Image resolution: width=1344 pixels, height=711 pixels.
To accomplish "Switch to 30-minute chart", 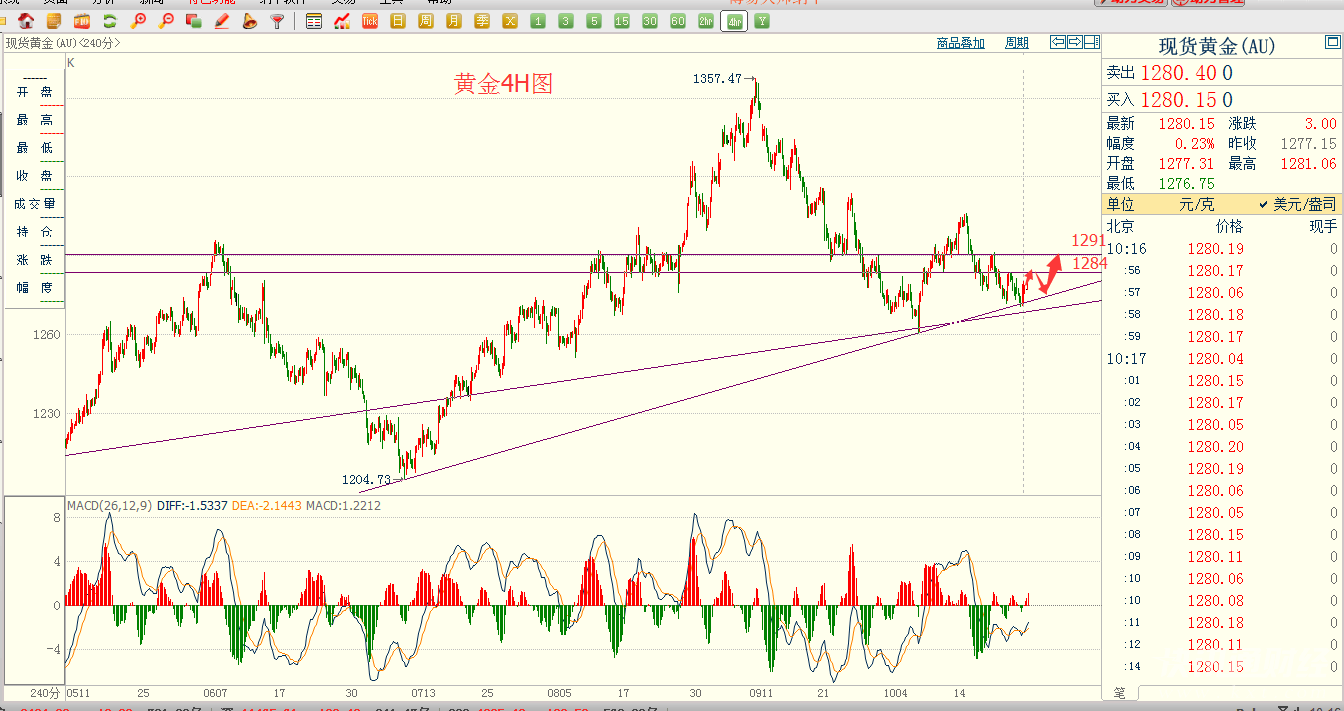I will click(650, 21).
